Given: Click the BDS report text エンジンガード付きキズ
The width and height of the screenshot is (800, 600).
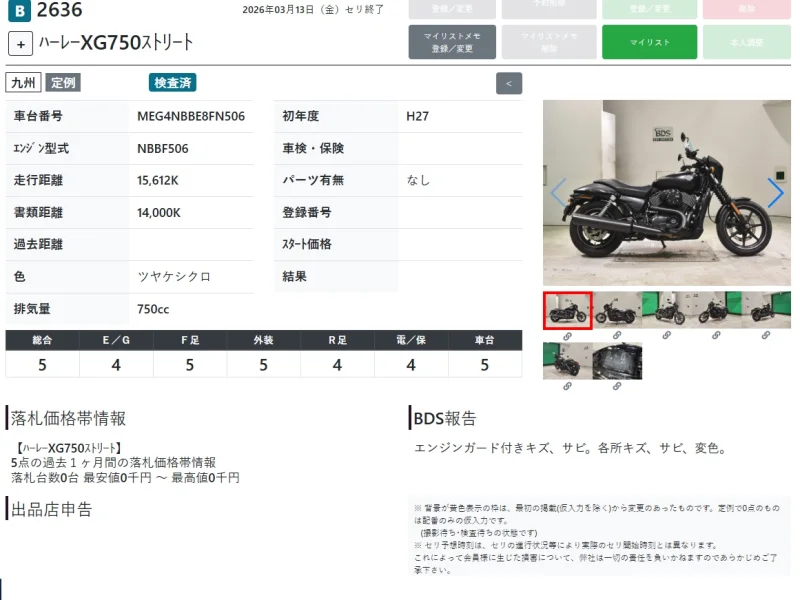Looking at the screenshot, I should point(570,448).
